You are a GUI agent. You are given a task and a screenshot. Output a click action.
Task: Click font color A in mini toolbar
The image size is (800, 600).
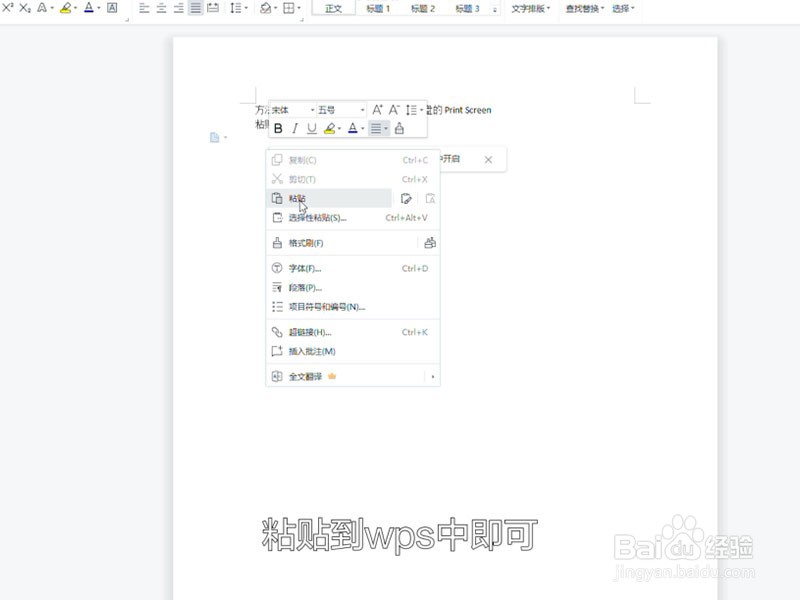[x=353, y=128]
